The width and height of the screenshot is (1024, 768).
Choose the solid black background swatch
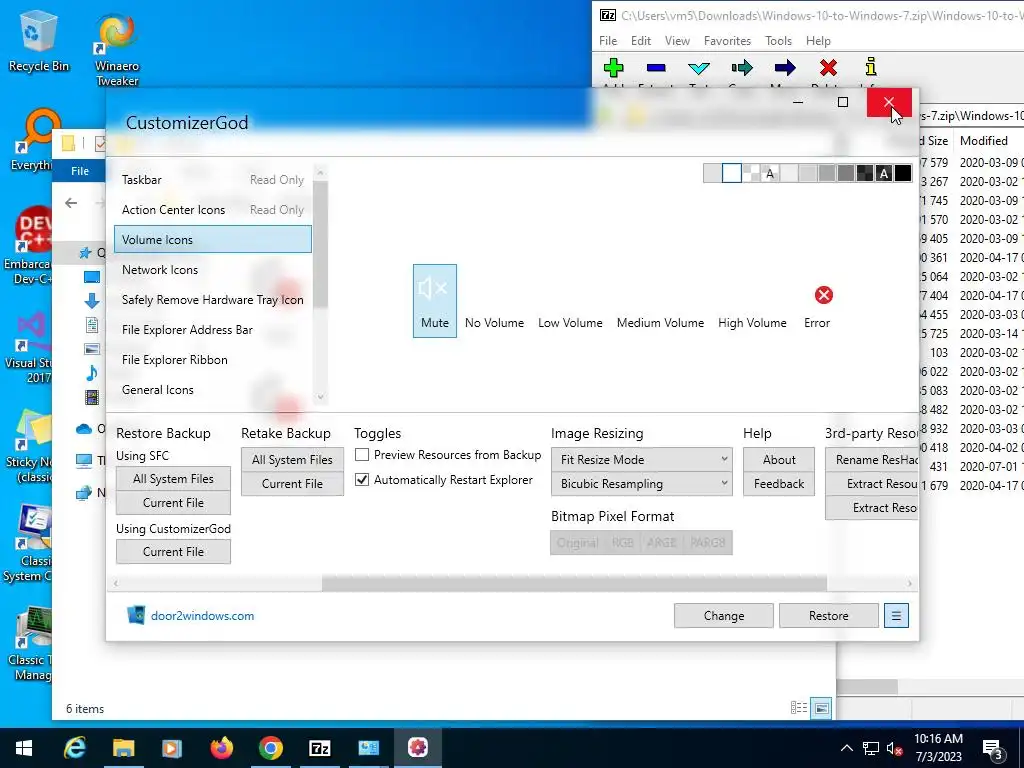(903, 173)
